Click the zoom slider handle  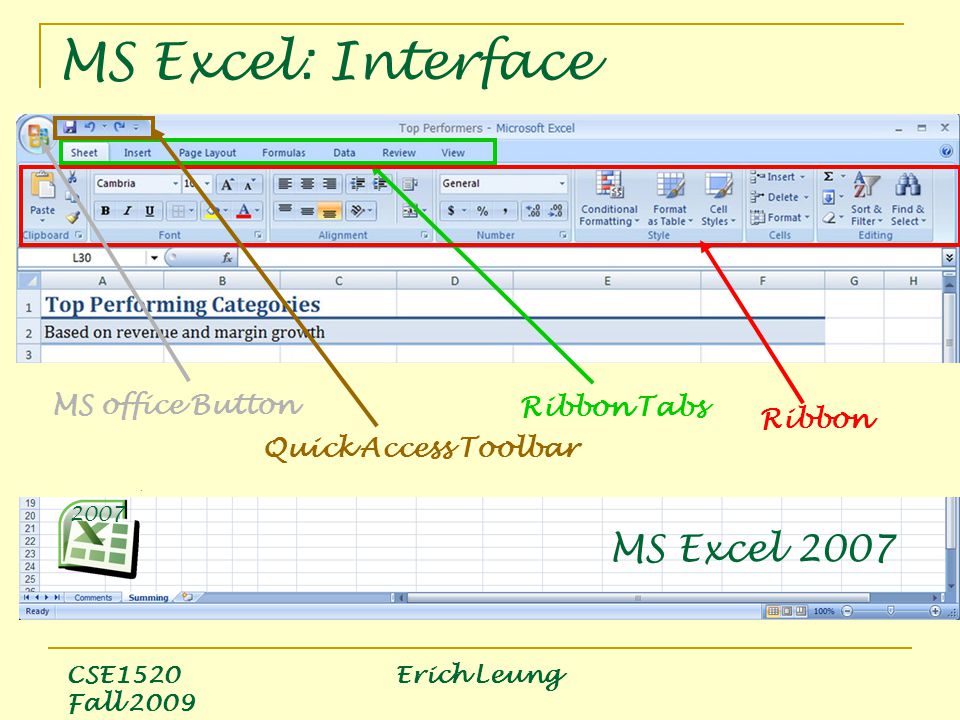(x=891, y=610)
